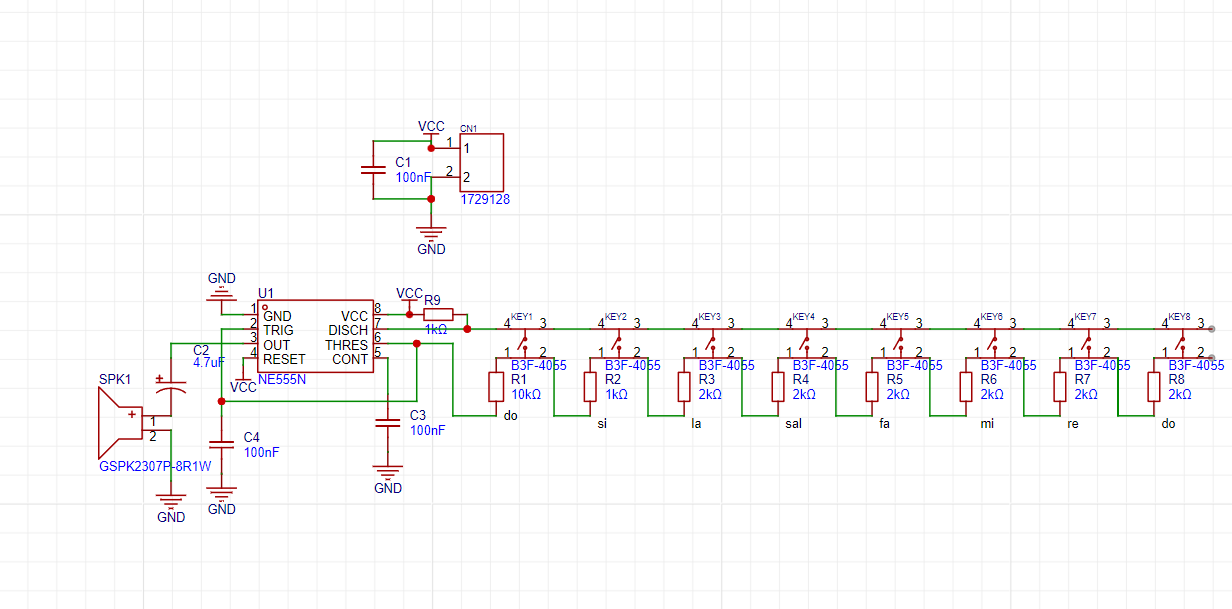Click the CN1 designator text
The width and height of the screenshot is (1232, 609).
click(468, 128)
